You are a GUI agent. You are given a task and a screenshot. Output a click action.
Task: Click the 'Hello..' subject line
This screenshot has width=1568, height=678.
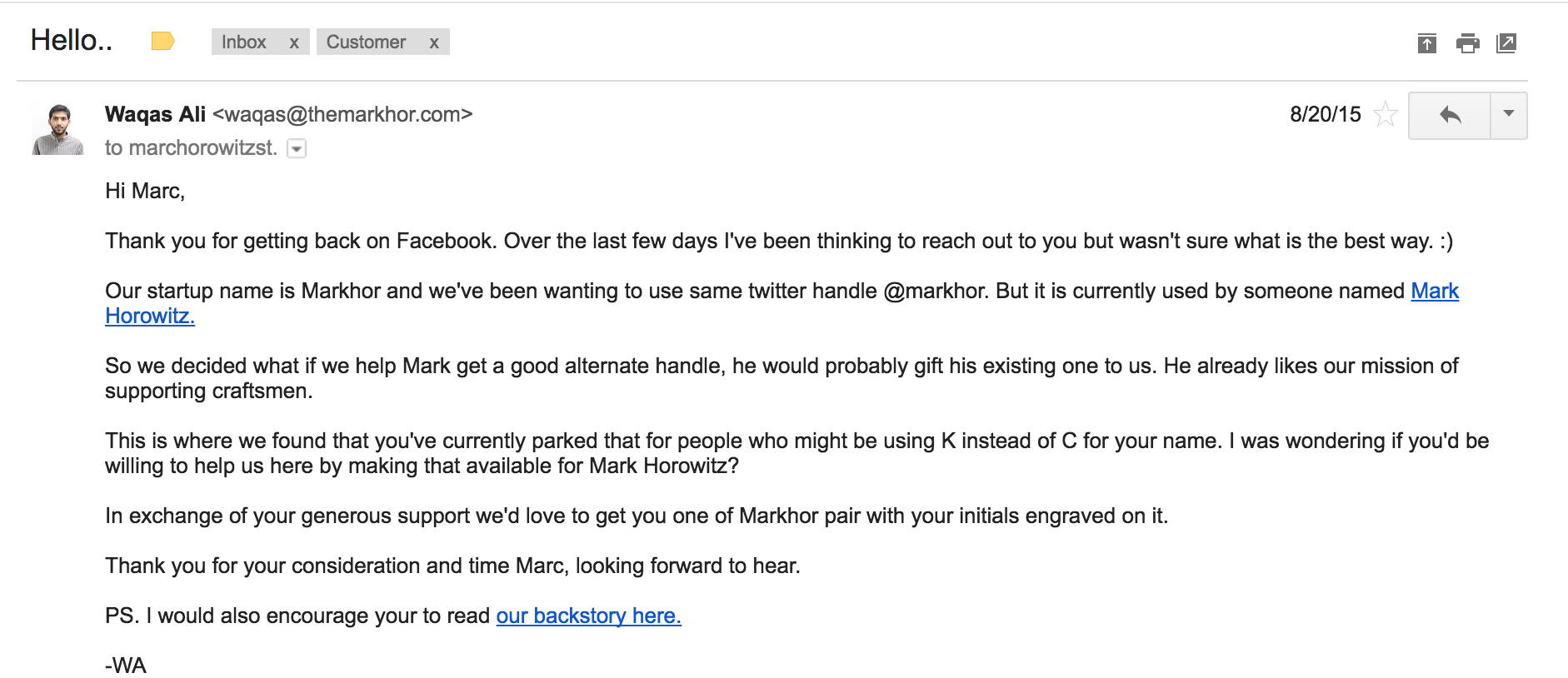(x=72, y=41)
